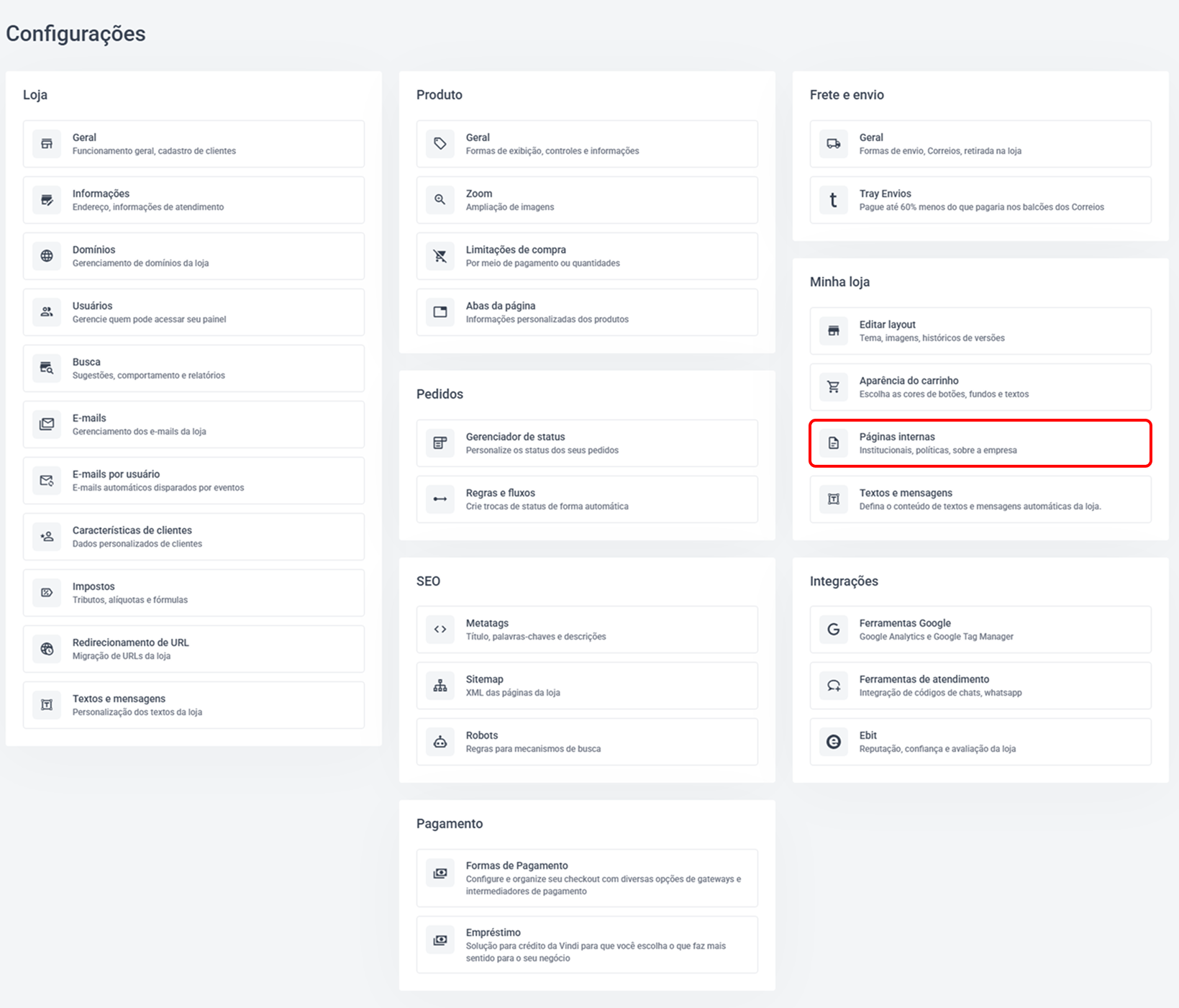1179x1008 pixels.
Task: Click the document icon for Páginas internas
Action: click(x=834, y=443)
